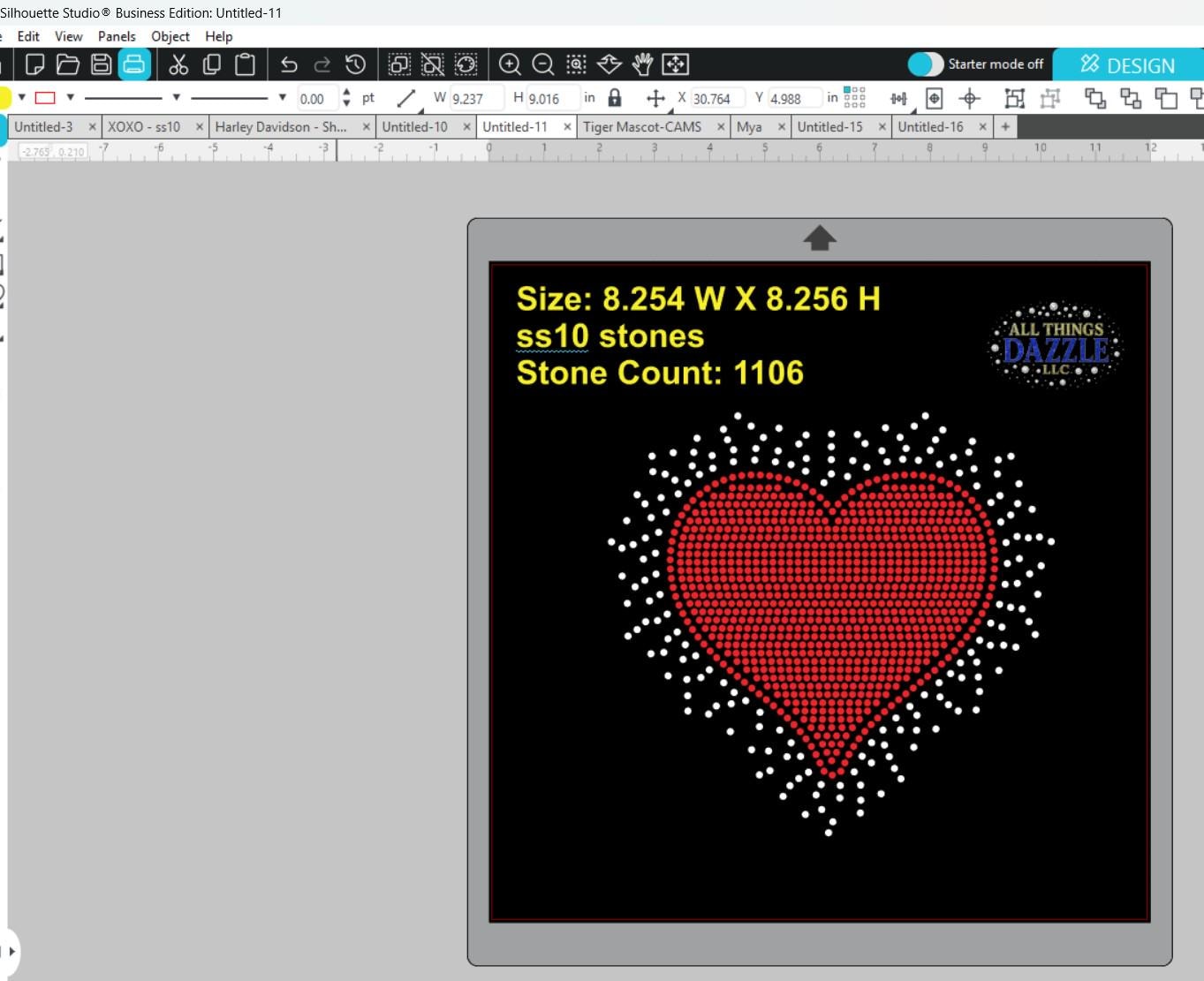Click the Y position input field
Image resolution: width=1204 pixels, height=981 pixels.
pyautogui.click(x=795, y=98)
